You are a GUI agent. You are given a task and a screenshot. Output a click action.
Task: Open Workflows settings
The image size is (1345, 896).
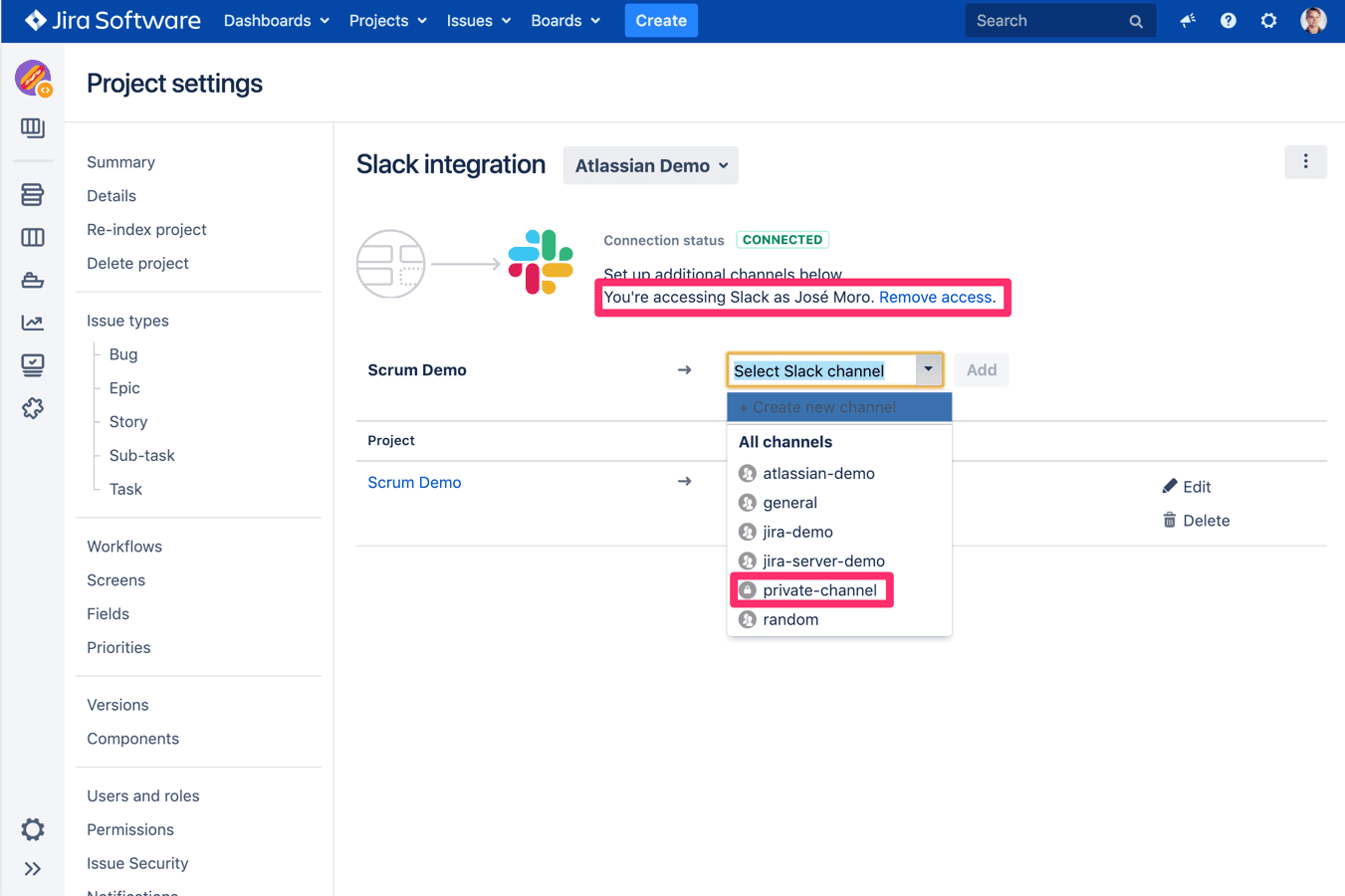tap(124, 547)
